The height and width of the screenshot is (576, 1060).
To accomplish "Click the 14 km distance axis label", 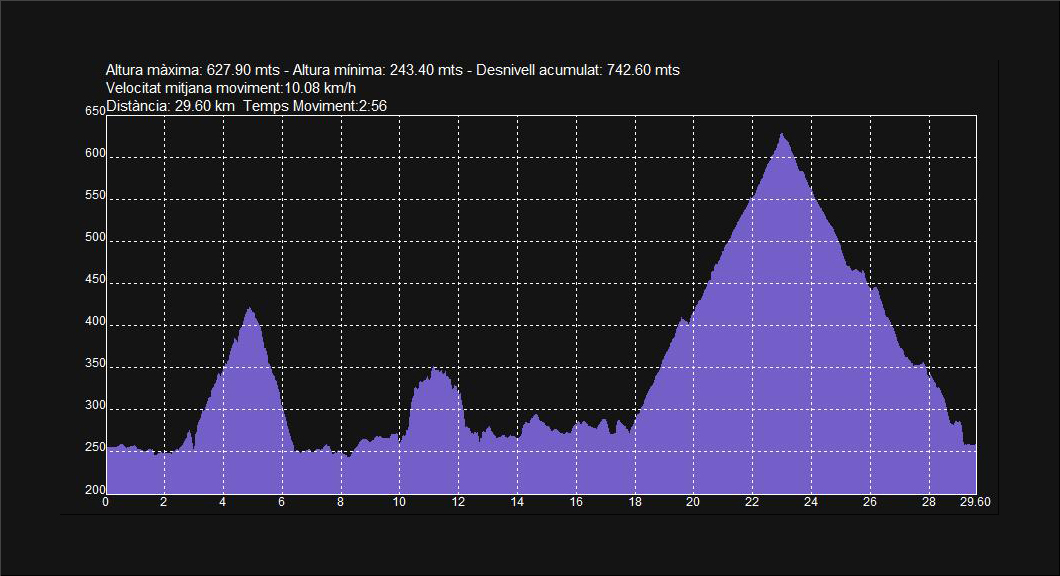I will [x=517, y=502].
